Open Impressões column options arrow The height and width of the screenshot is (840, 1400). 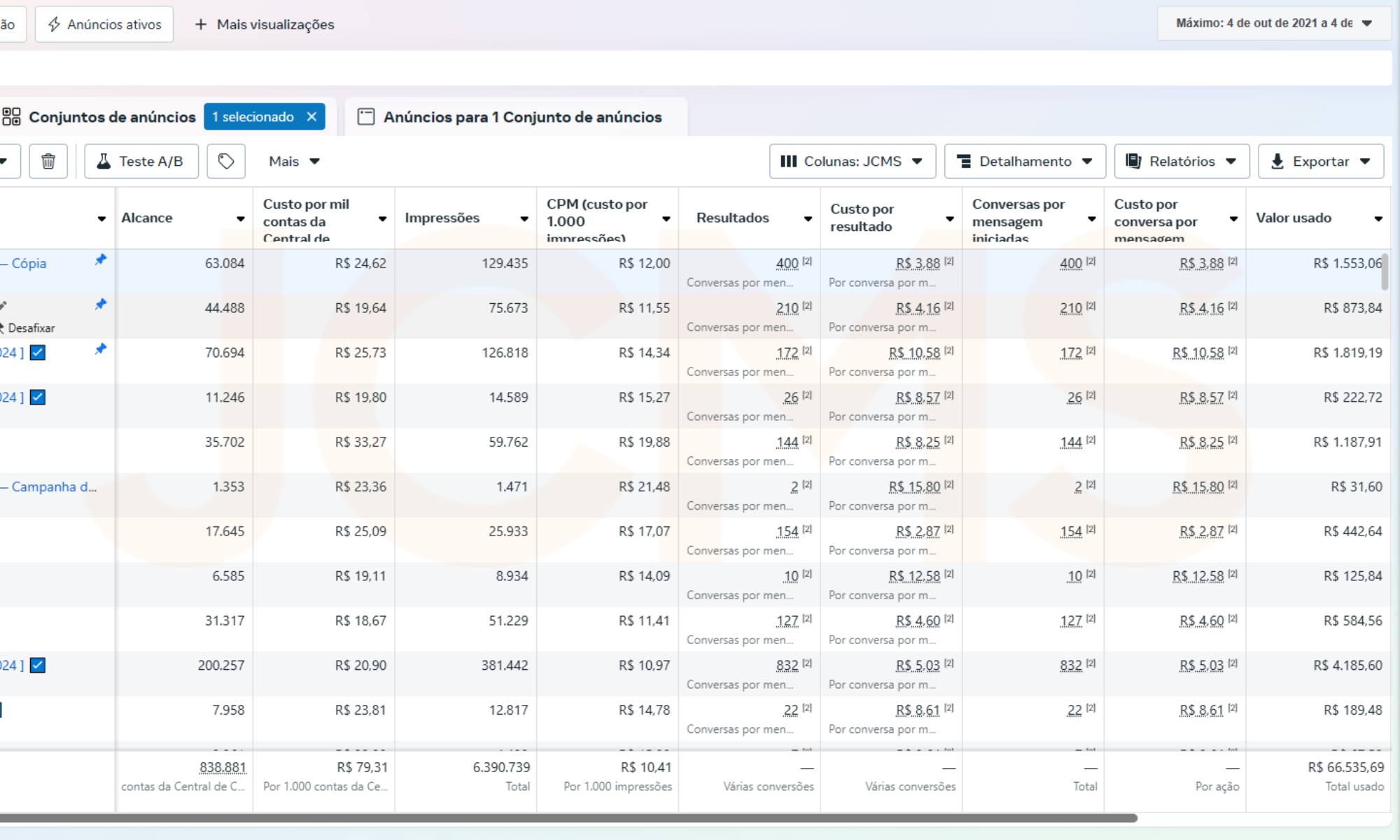click(524, 218)
